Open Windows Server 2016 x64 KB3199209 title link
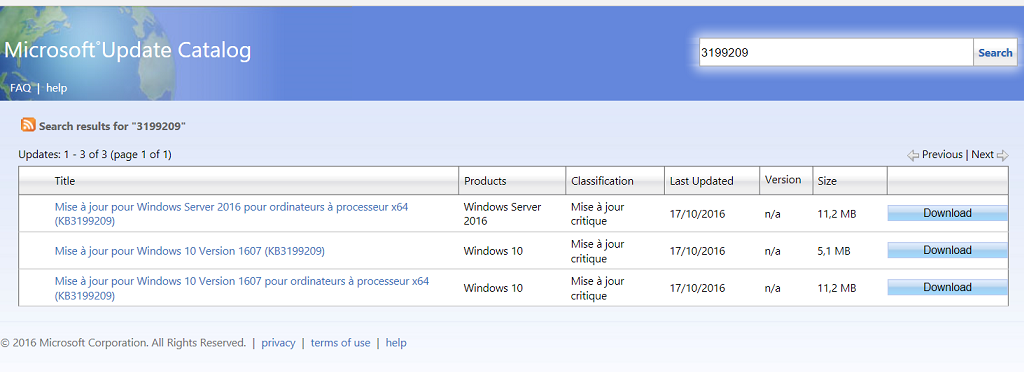 coord(231,214)
